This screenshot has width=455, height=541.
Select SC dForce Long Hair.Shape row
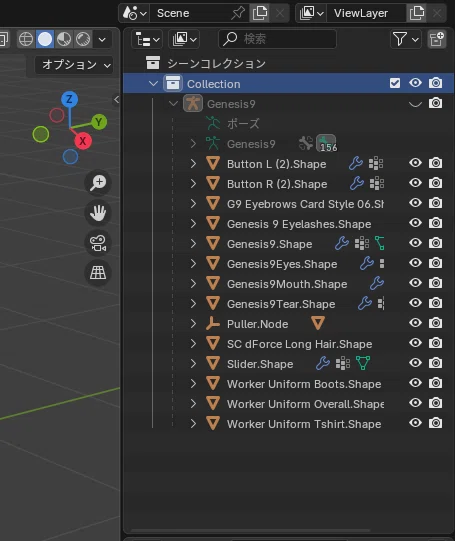(x=288, y=344)
